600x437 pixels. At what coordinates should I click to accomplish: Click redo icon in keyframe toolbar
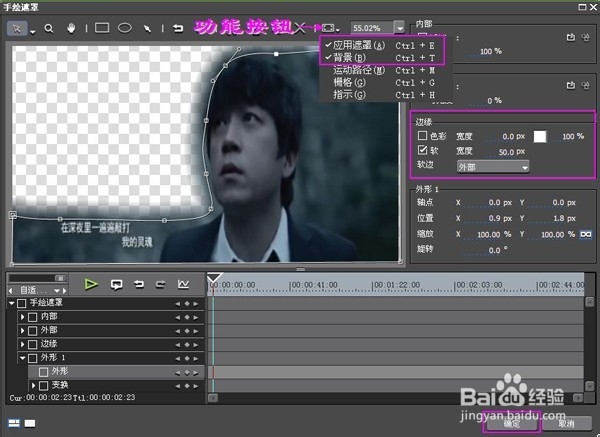click(x=161, y=284)
